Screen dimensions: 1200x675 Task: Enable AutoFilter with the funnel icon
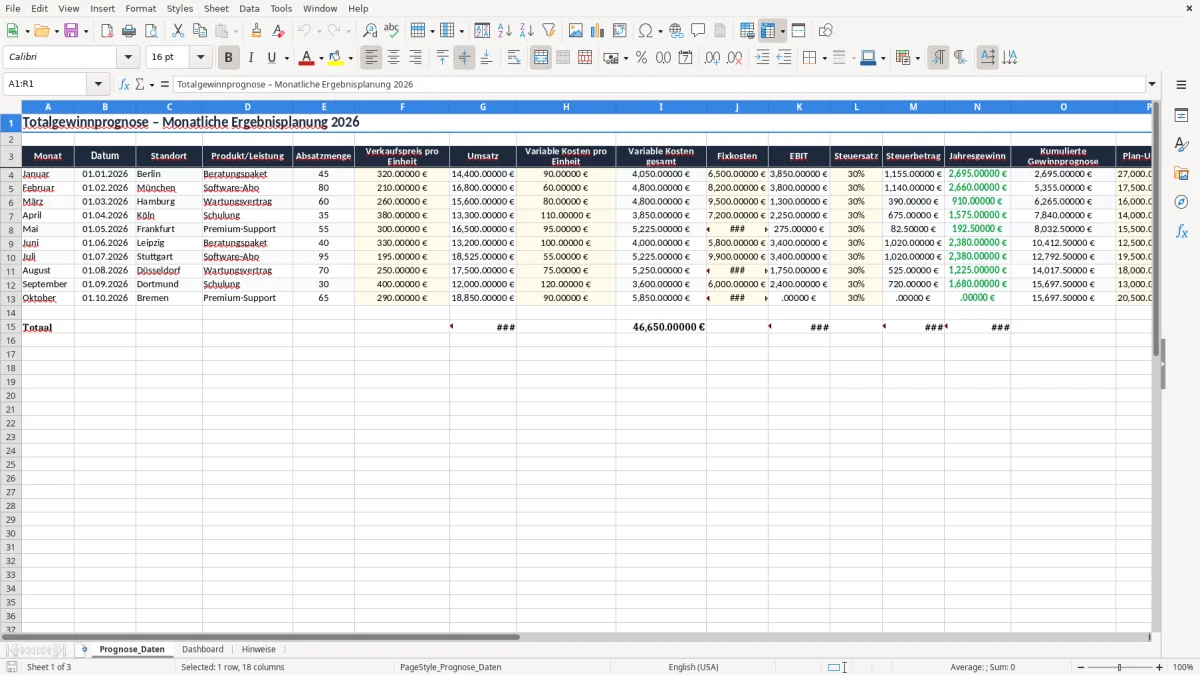[549, 31]
